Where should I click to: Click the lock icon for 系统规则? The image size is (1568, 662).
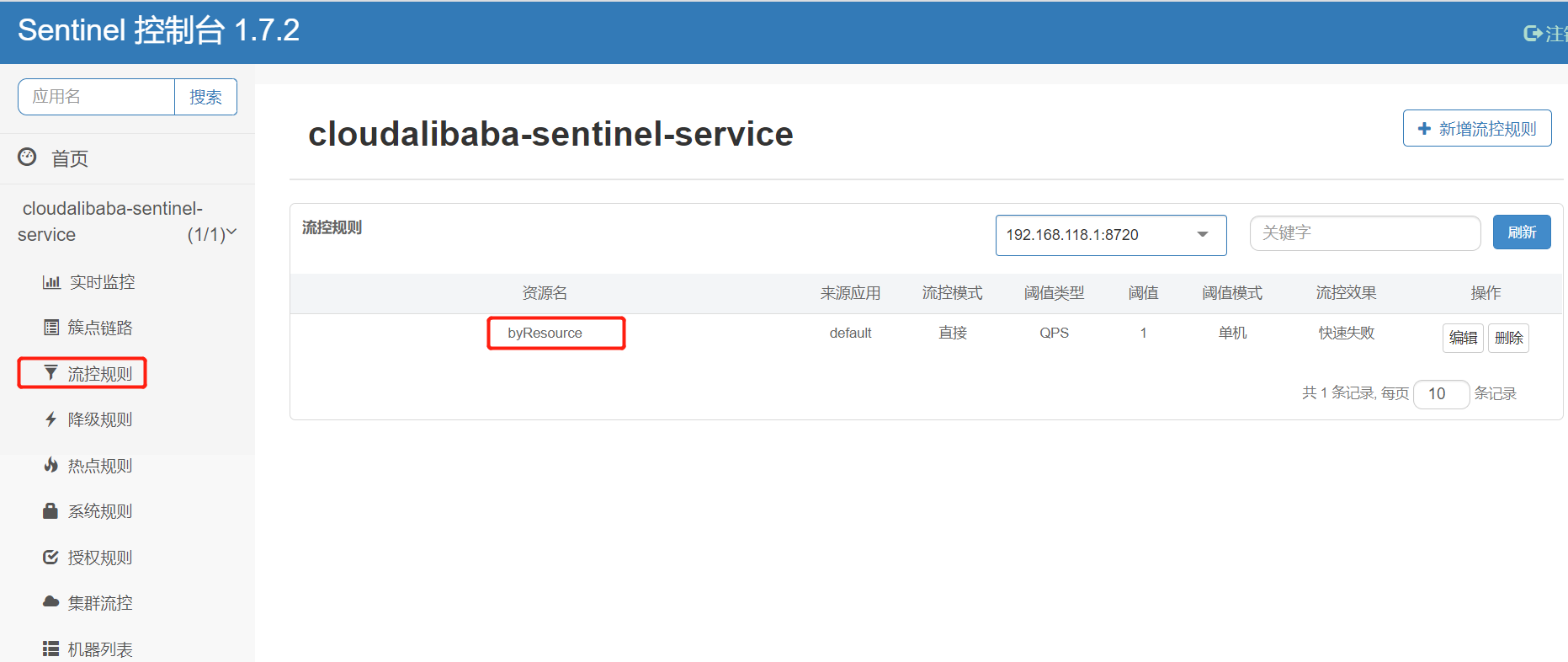[50, 511]
